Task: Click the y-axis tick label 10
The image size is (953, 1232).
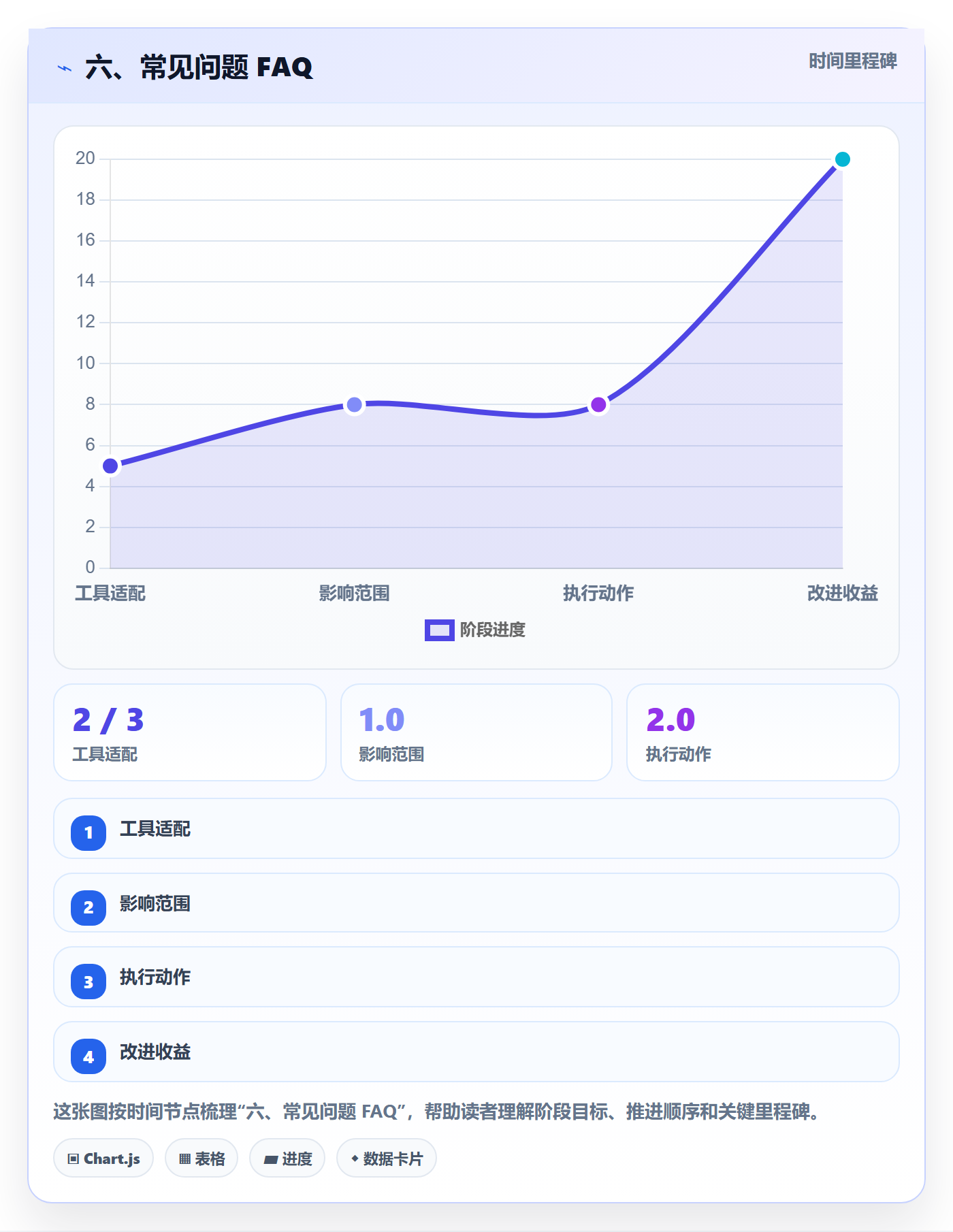Action: (x=86, y=363)
